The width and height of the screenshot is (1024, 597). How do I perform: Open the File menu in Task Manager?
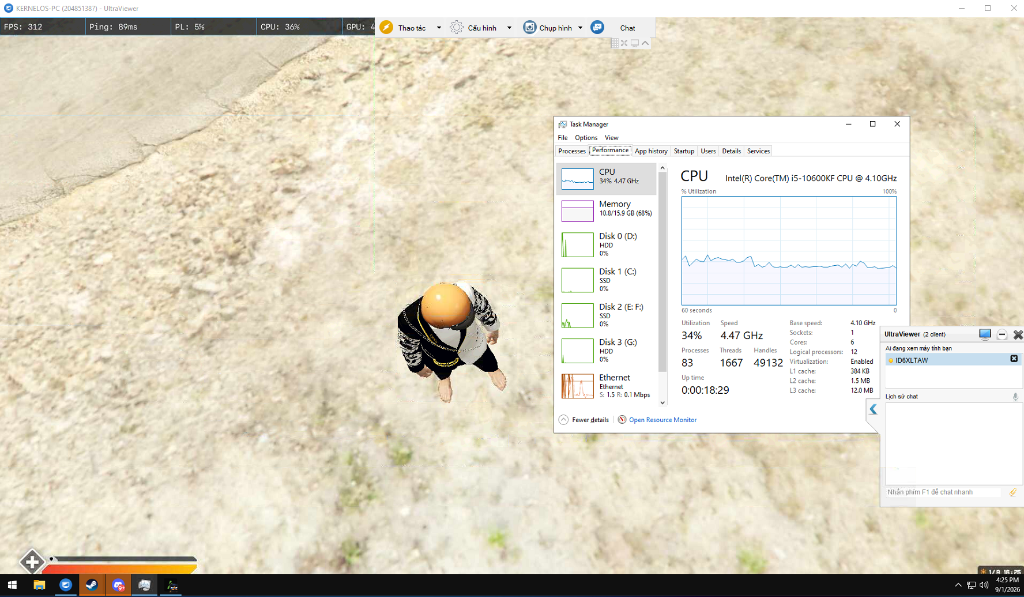coord(562,138)
